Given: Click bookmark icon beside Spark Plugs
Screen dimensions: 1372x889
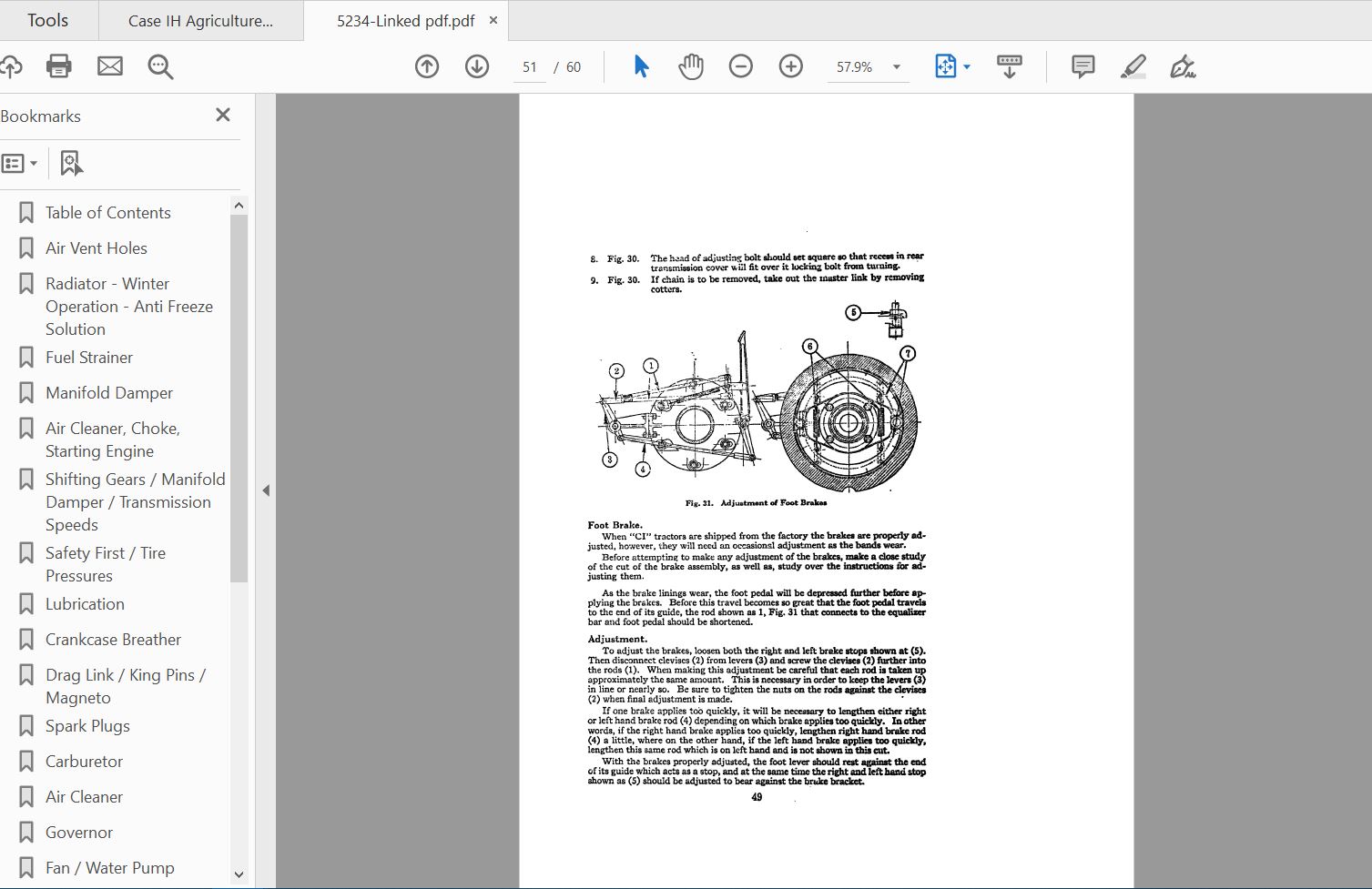Looking at the screenshot, I should coord(26,726).
